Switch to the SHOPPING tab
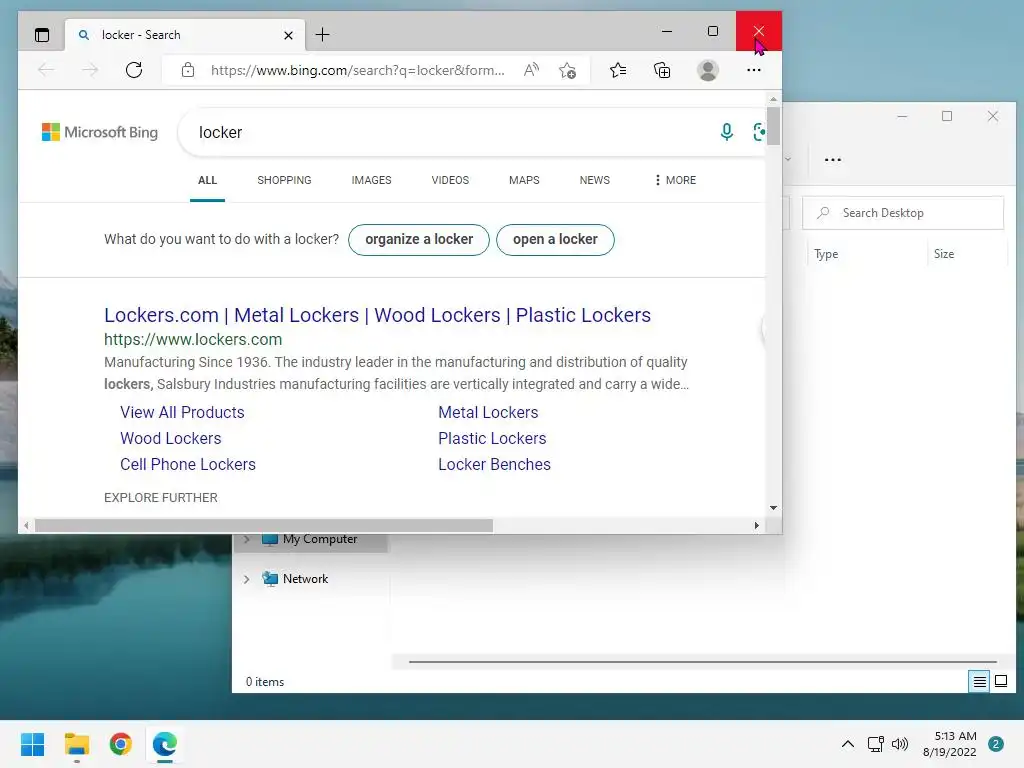 (284, 180)
